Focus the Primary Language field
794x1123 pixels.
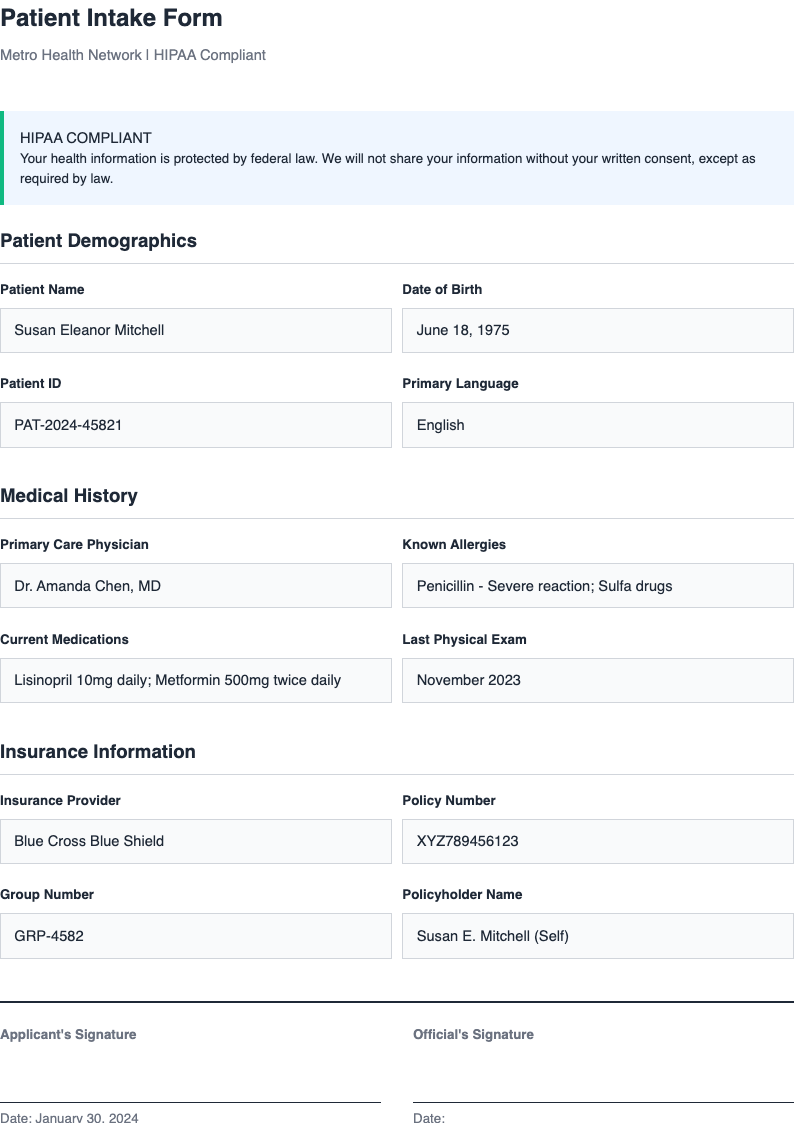tap(597, 425)
